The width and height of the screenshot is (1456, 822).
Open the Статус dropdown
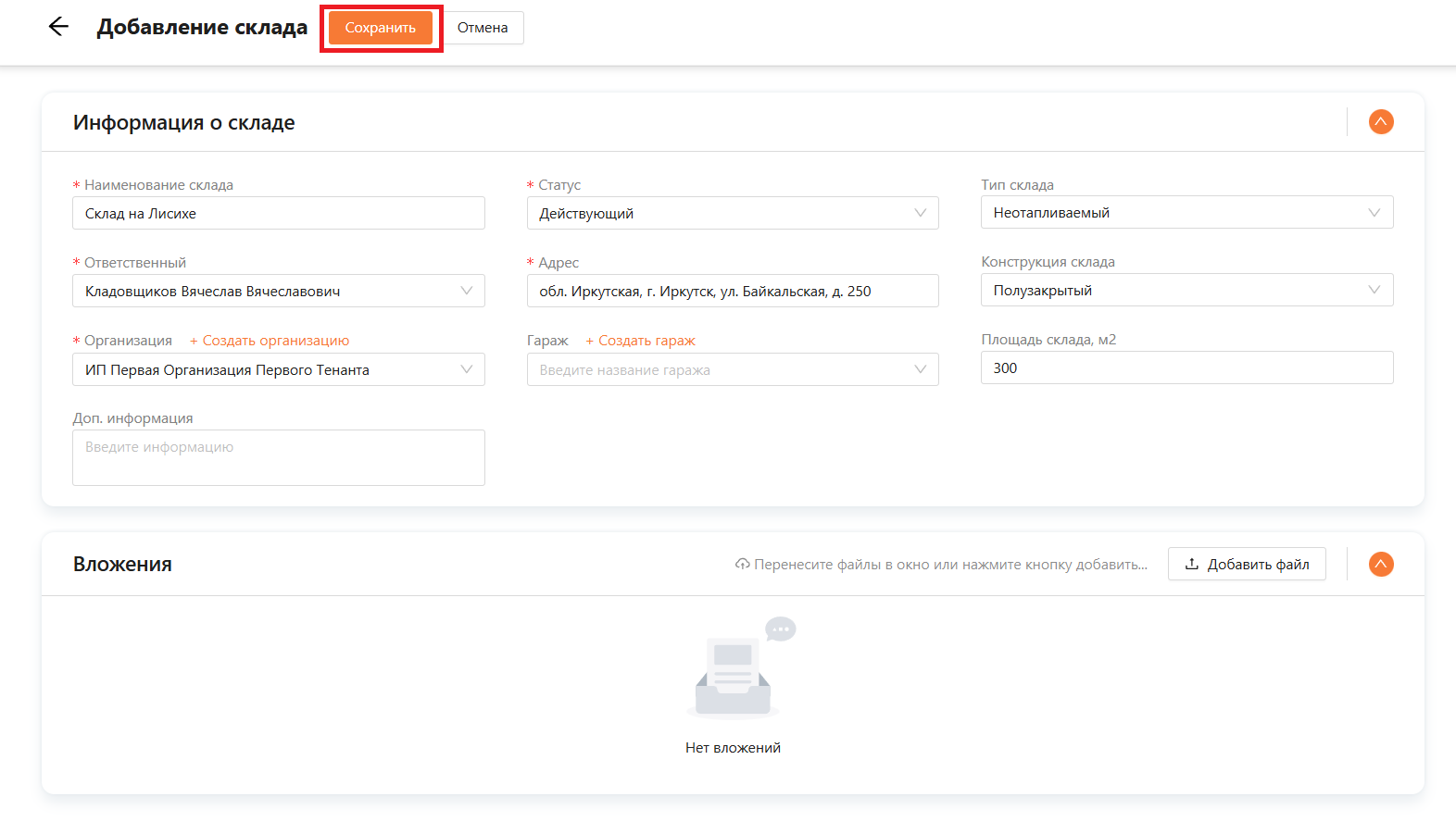(732, 214)
